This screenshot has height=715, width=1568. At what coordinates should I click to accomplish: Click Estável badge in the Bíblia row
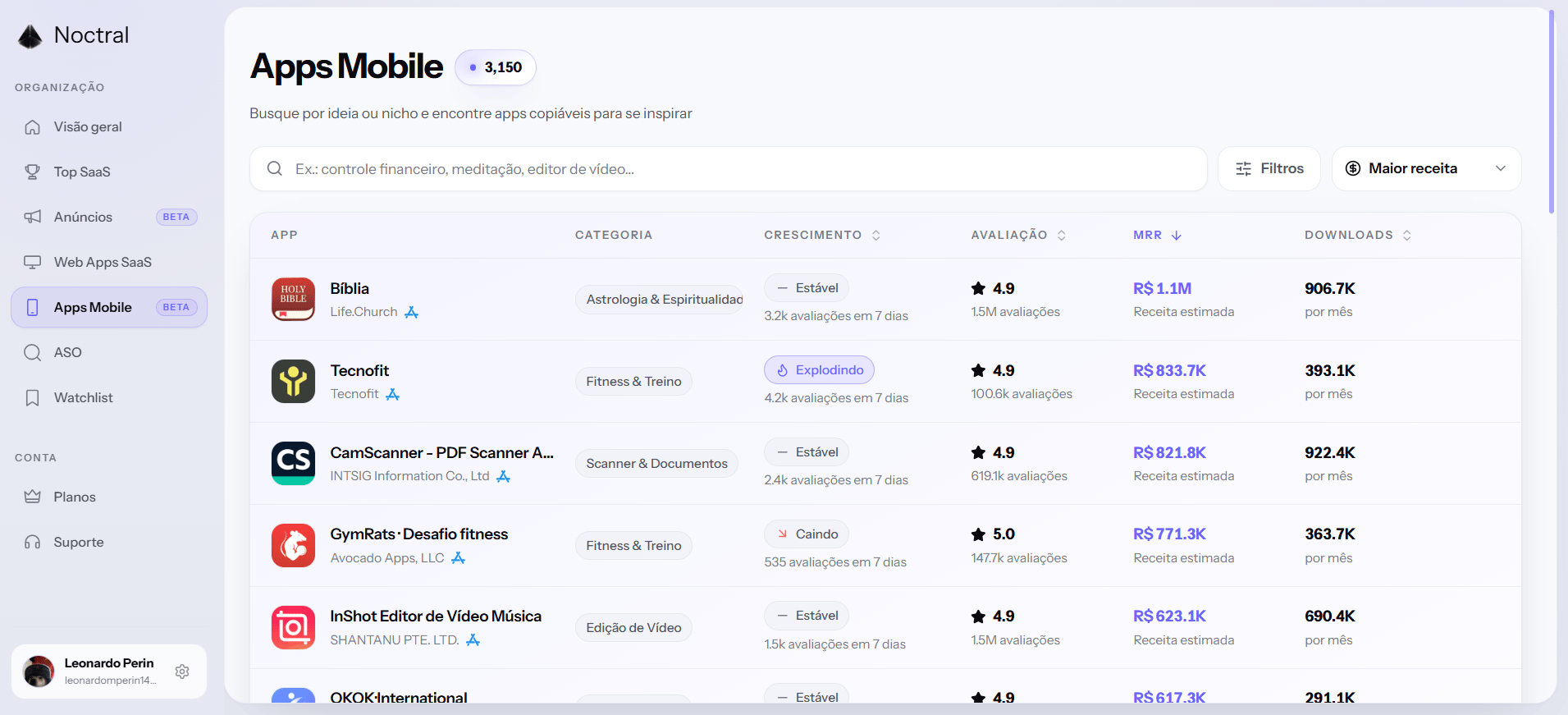[x=807, y=288]
